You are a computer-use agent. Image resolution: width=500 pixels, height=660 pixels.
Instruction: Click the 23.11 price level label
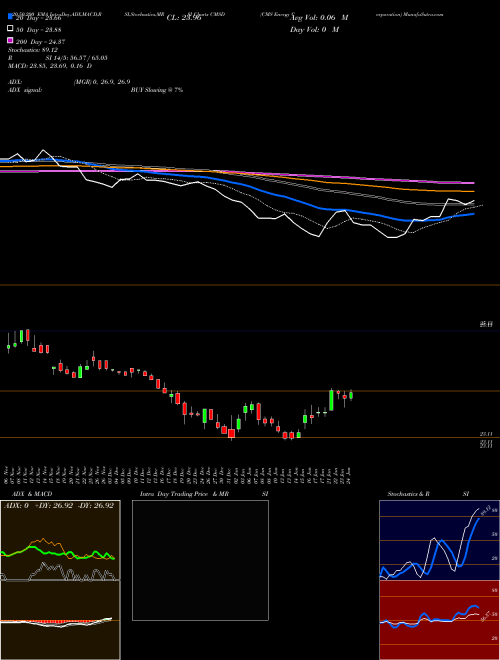tap(486, 434)
